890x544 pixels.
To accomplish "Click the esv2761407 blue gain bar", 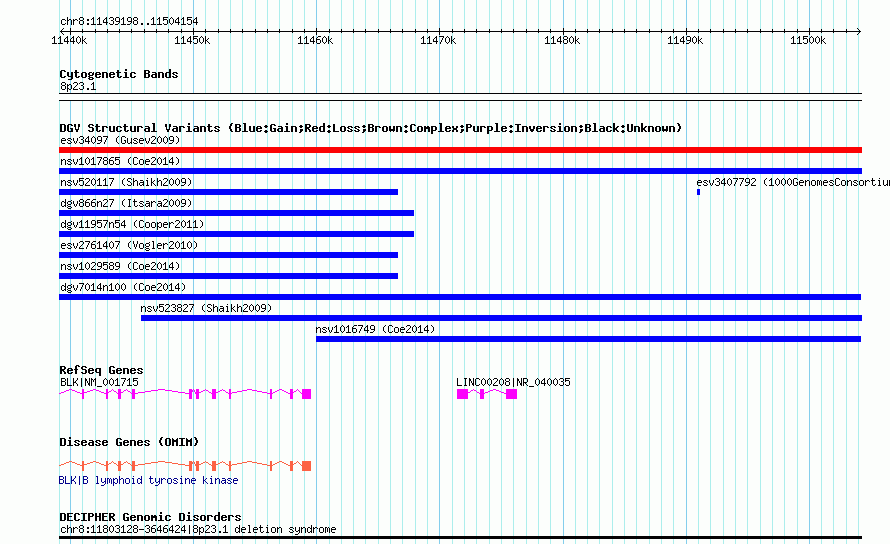I will pos(228,255).
